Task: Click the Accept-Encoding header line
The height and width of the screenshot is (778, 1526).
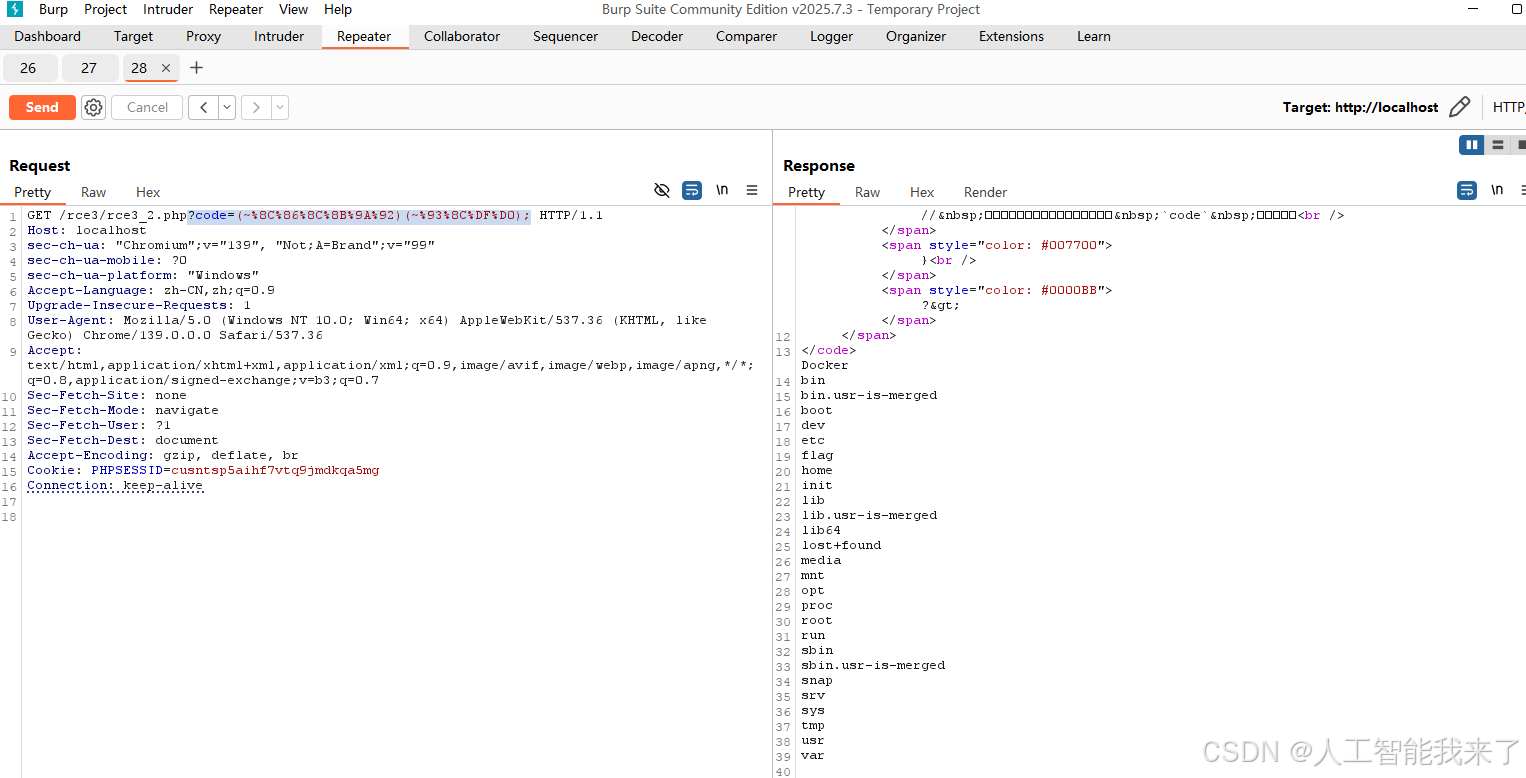Action: coord(163,455)
